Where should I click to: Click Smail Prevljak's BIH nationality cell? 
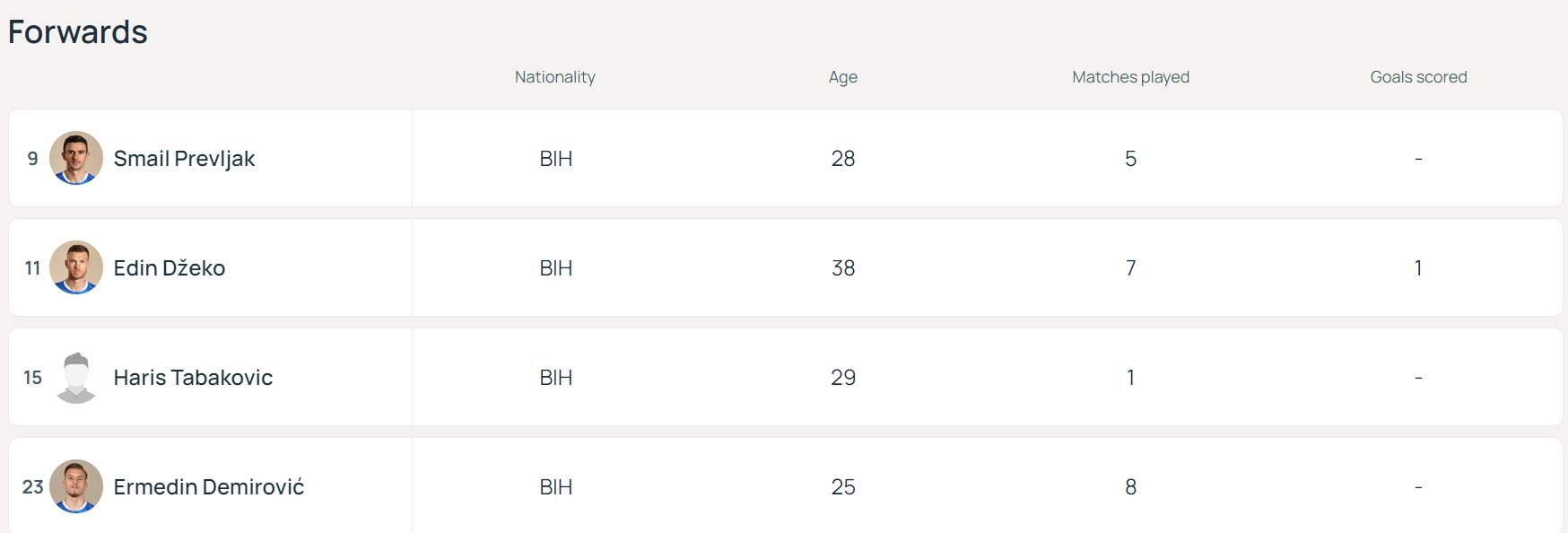point(555,159)
